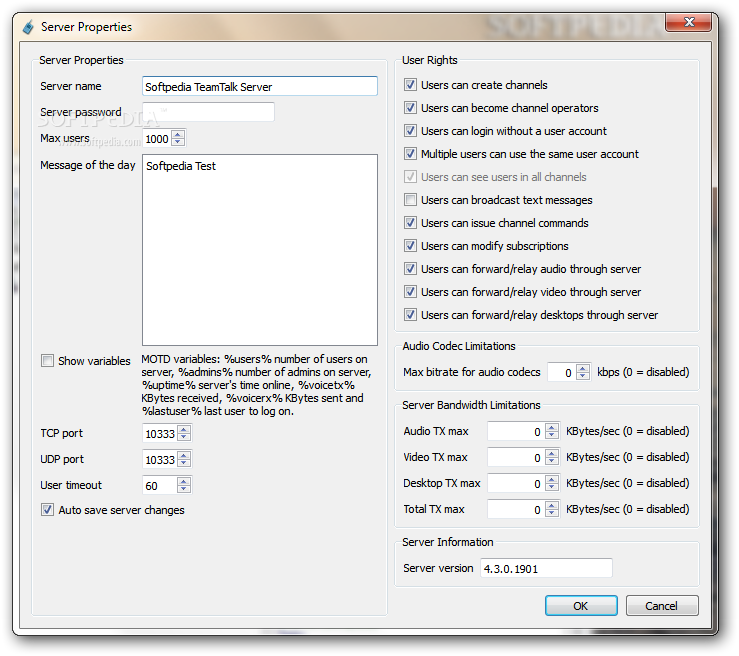Click the Max users number field
The width and height of the screenshot is (739, 656).
pos(157,139)
